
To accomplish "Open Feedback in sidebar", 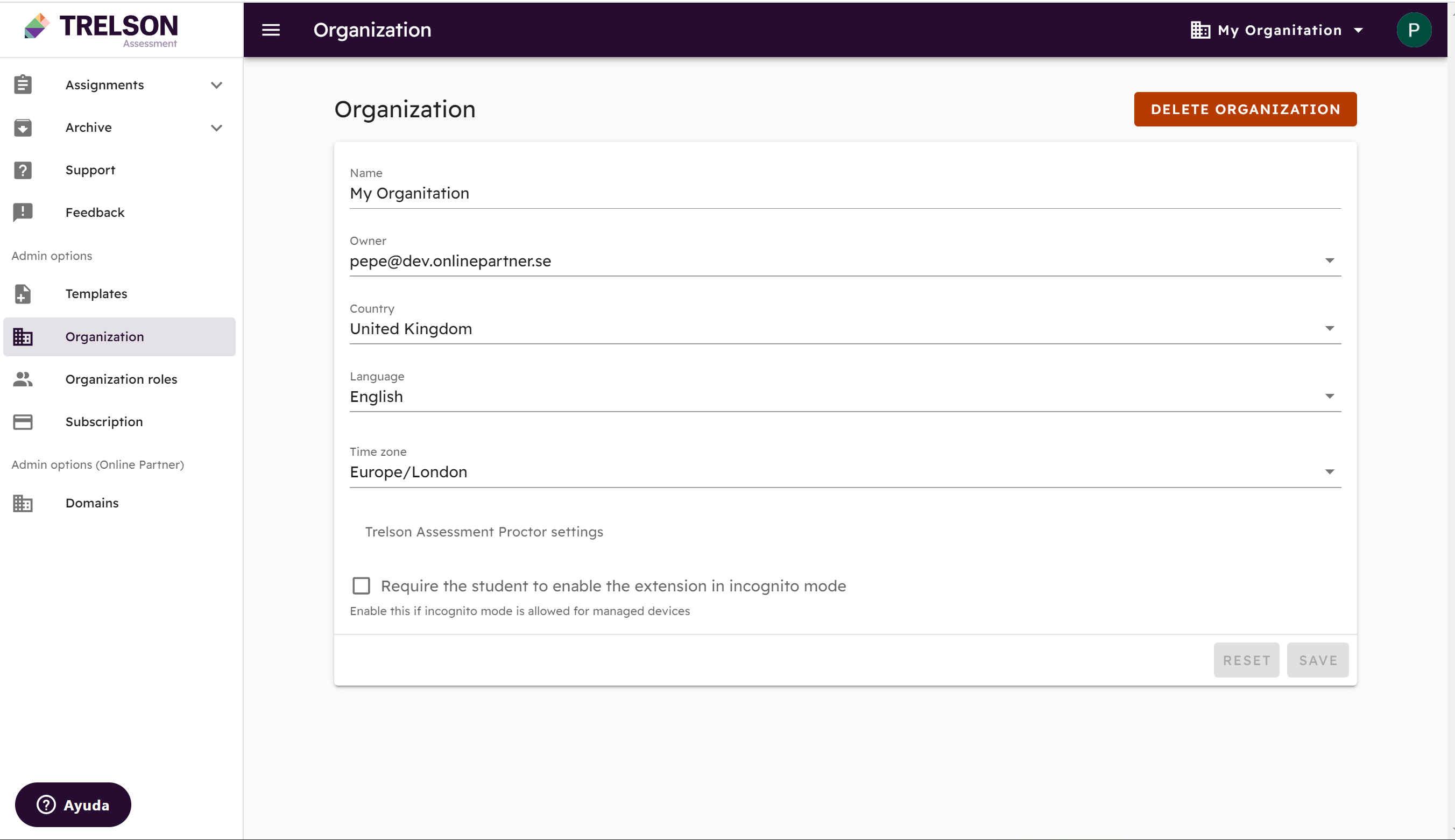I will (x=119, y=213).
